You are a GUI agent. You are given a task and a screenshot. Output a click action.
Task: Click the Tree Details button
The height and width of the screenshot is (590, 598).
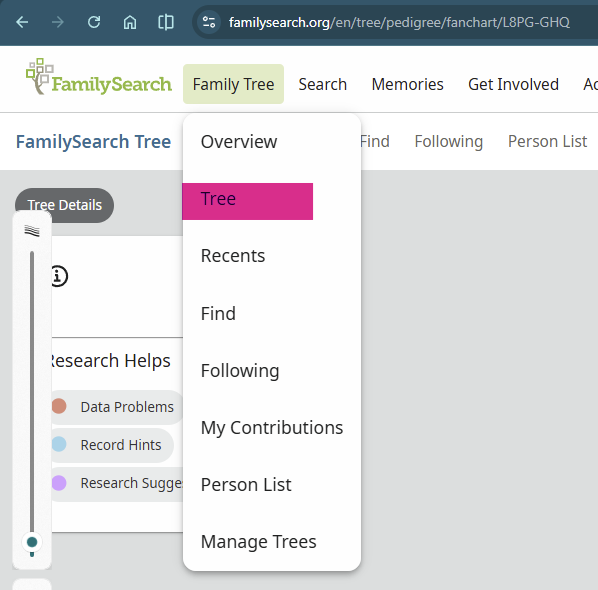tap(64, 205)
